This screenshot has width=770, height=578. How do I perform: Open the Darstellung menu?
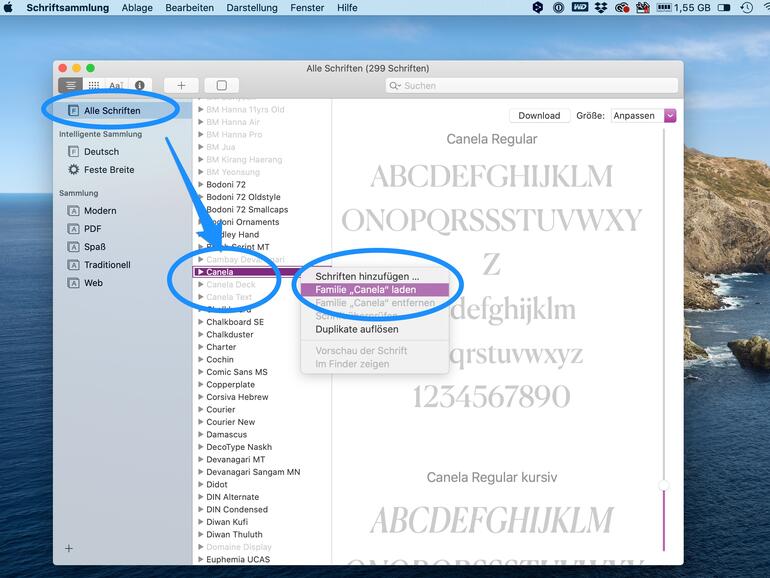coord(252,7)
